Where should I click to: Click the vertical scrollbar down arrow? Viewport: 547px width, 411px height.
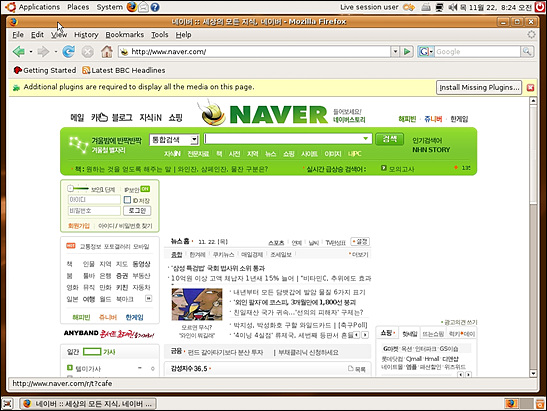click(x=533, y=374)
